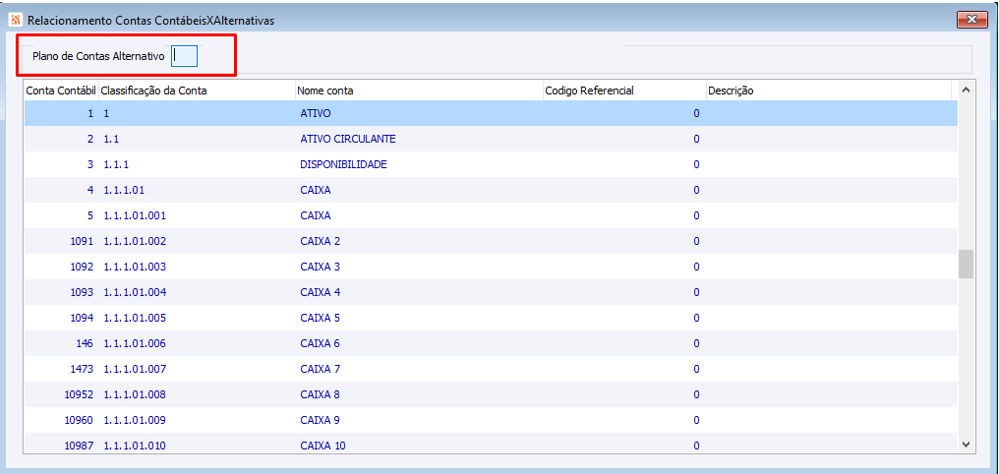
Task: Click the scroll up arrow of the table
Action: point(965,90)
